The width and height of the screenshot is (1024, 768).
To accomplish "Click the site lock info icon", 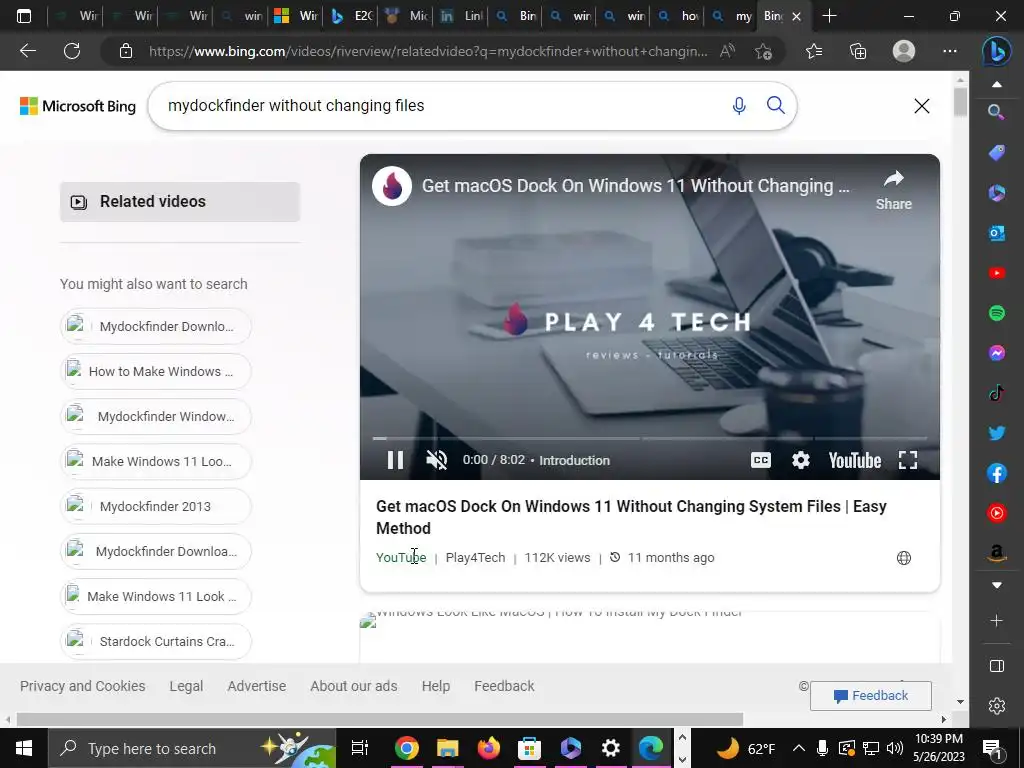I will (x=126, y=51).
